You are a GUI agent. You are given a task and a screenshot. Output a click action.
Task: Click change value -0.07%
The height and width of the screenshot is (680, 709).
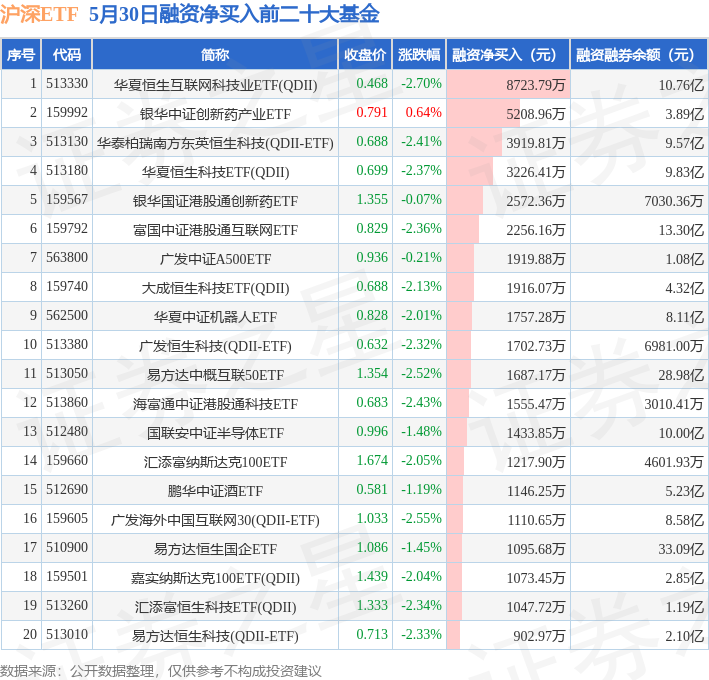click(421, 199)
